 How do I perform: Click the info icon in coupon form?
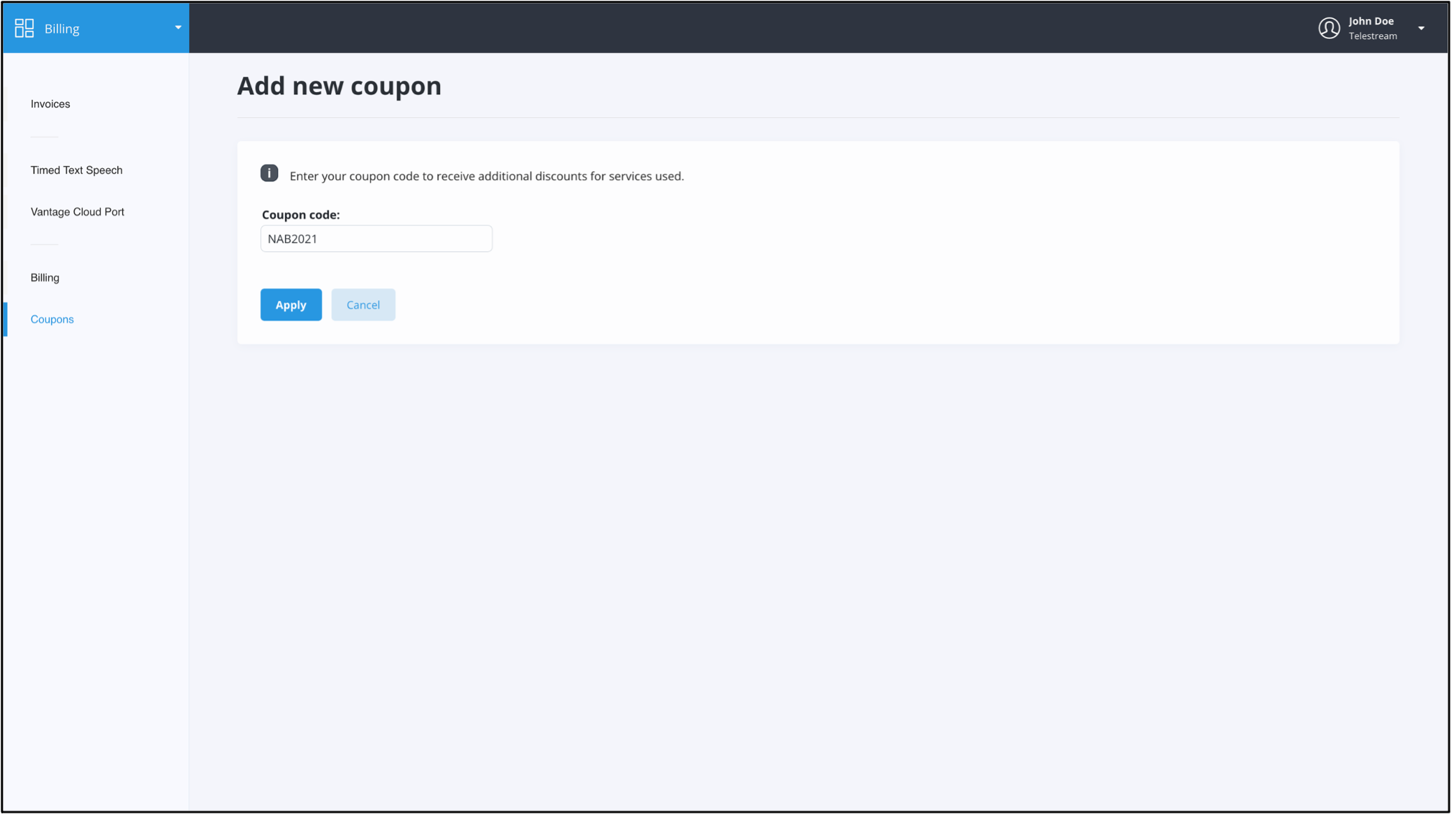[269, 173]
